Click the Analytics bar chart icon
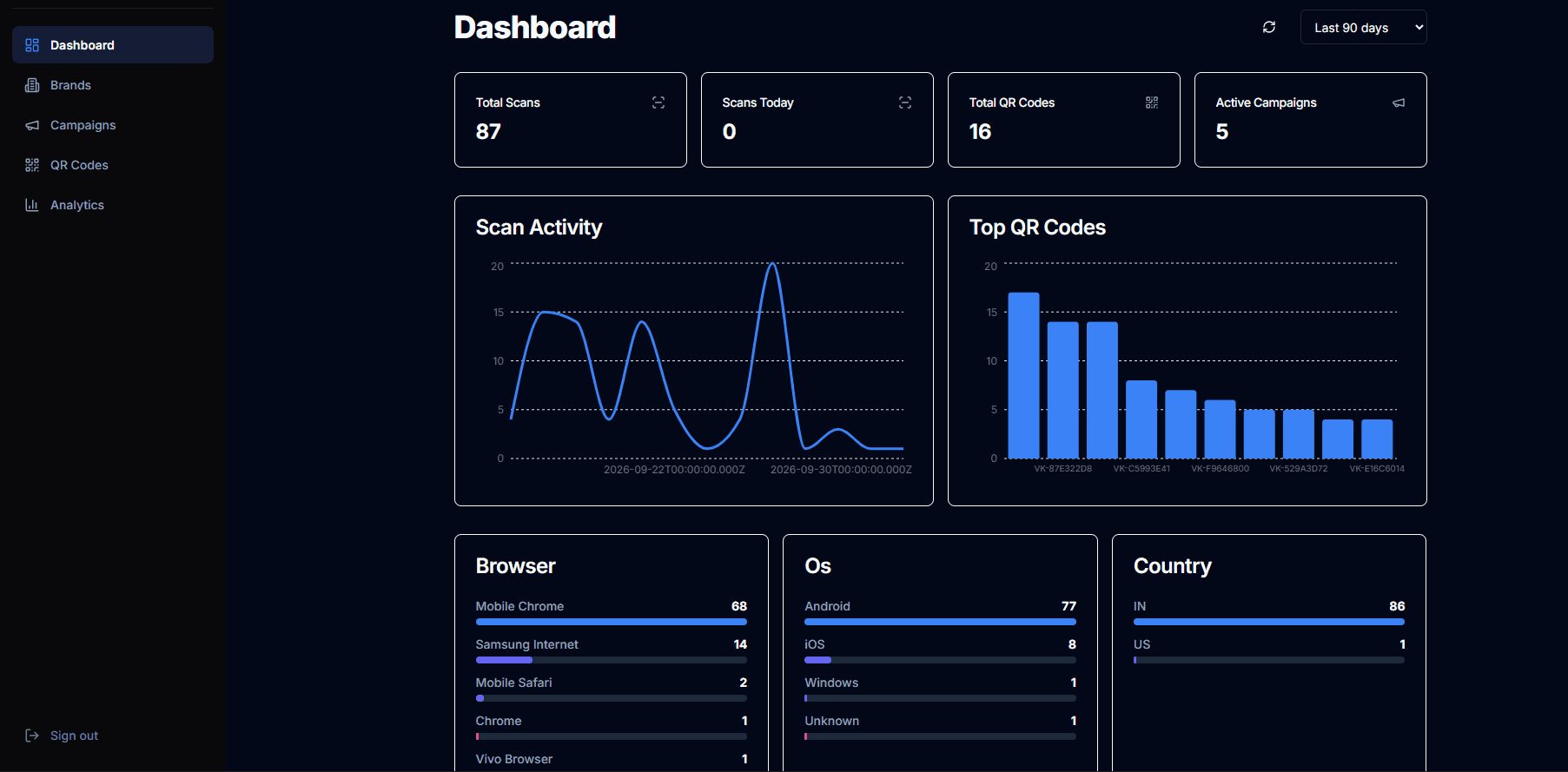The image size is (1568, 772). [x=32, y=205]
